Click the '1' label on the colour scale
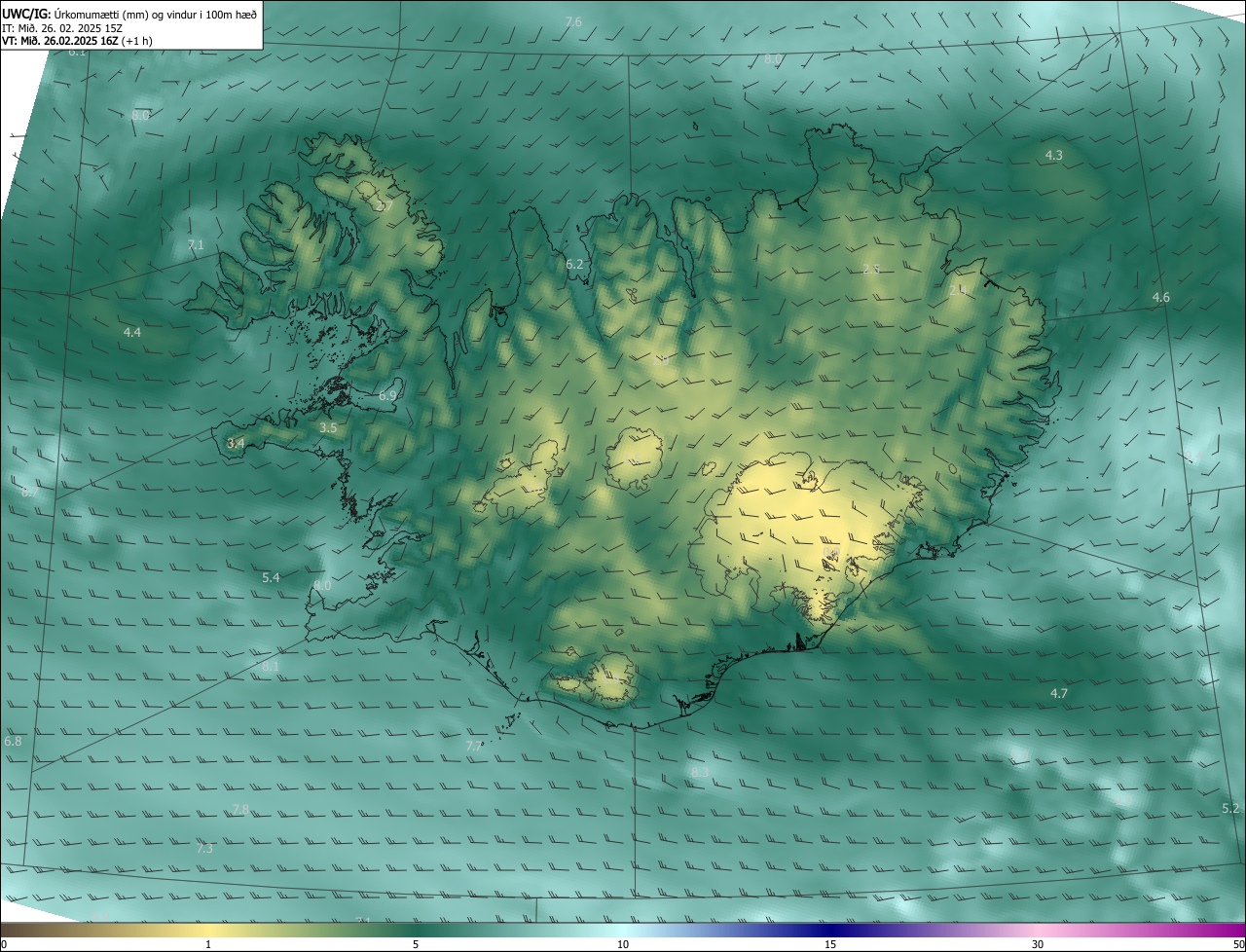 (x=208, y=944)
